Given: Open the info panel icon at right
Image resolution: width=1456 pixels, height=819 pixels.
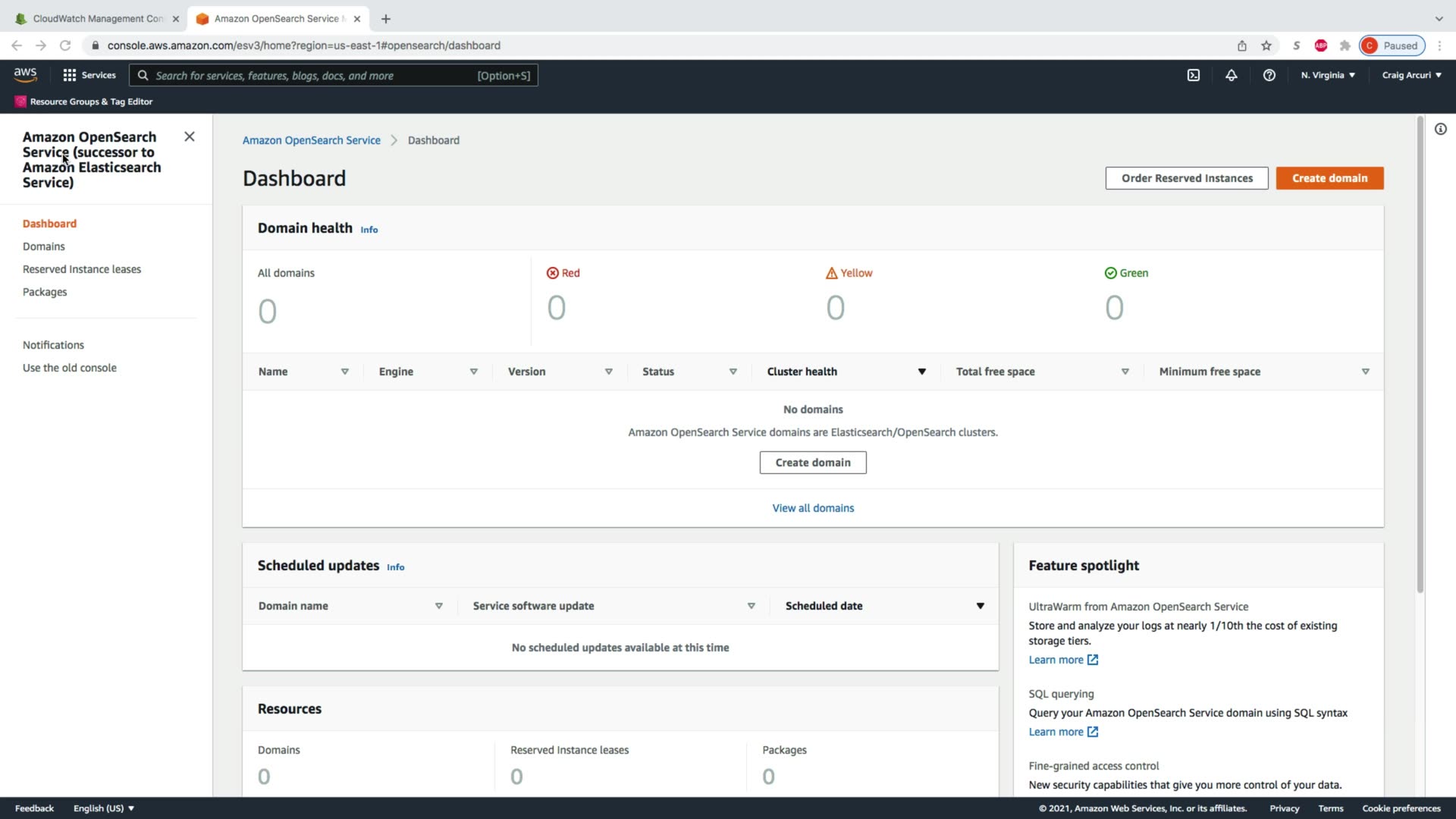Looking at the screenshot, I should coord(1441,129).
